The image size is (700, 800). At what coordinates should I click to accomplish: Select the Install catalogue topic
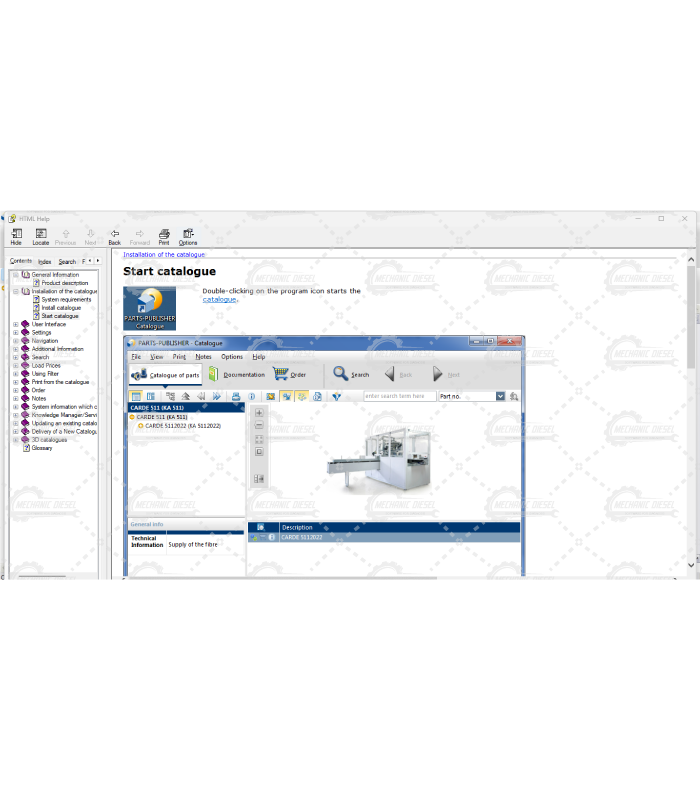61,308
